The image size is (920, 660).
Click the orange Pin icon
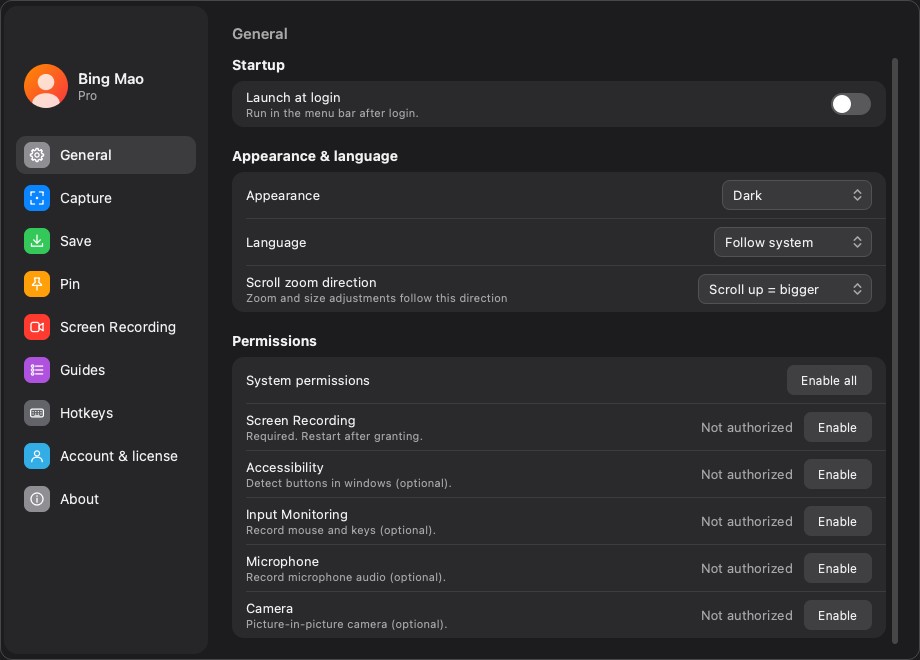click(37, 284)
